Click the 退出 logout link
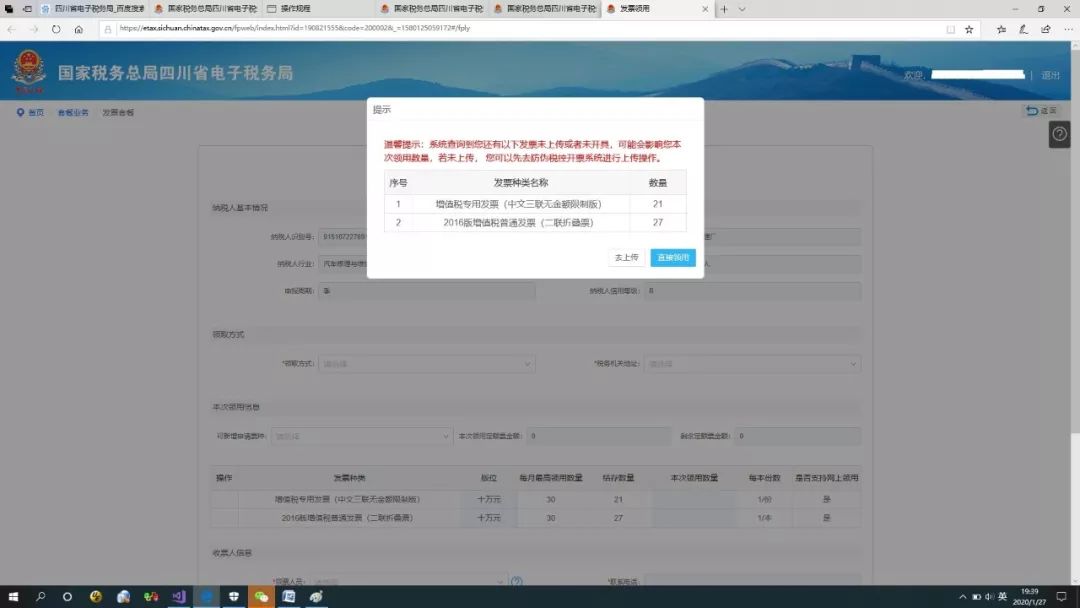The width and height of the screenshot is (1080, 608). tap(1050, 75)
